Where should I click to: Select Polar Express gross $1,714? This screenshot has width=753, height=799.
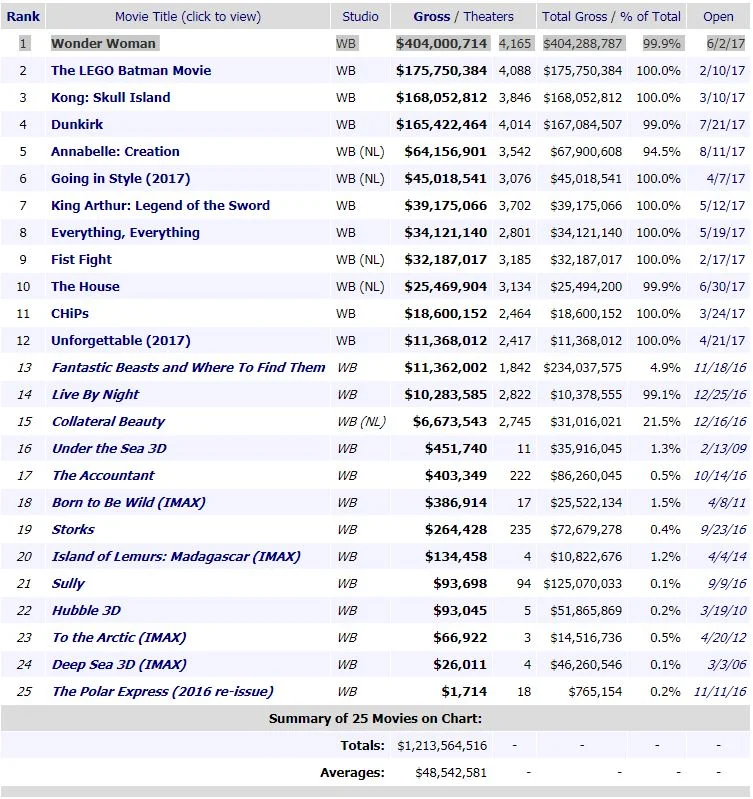(x=464, y=691)
